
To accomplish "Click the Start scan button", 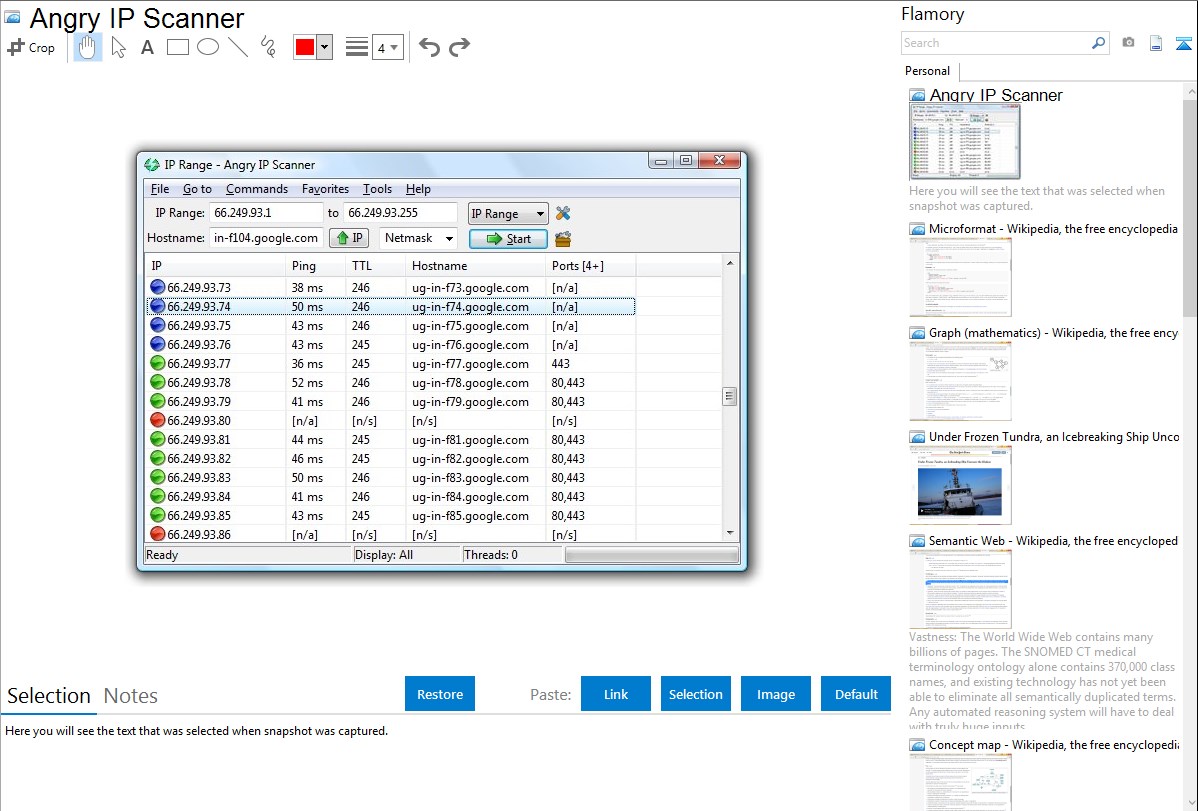I will (x=508, y=239).
